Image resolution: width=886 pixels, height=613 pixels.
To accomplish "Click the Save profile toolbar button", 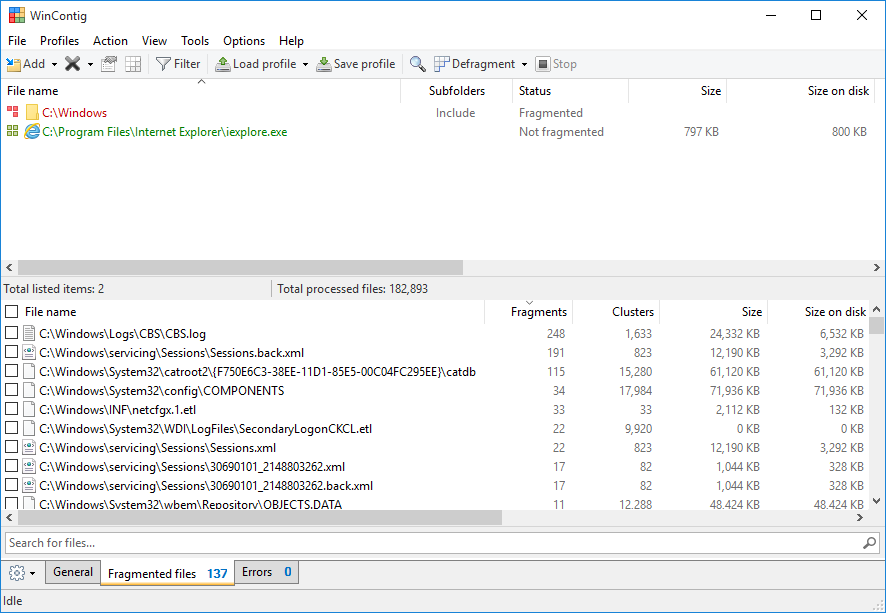I will 355,64.
